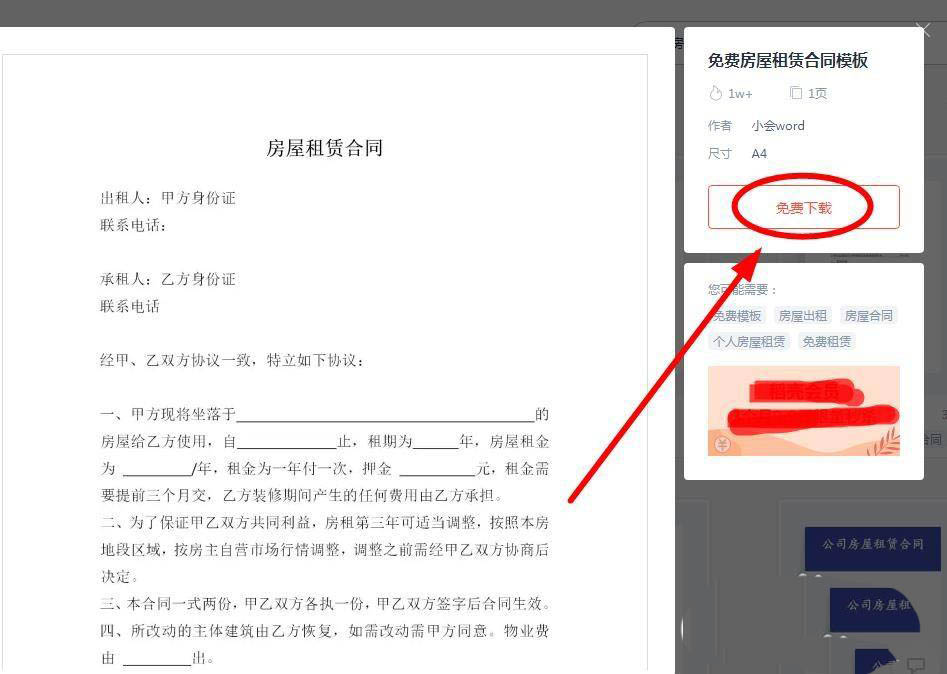Close the template preview popup
This screenshot has width=947, height=674.
922,28
